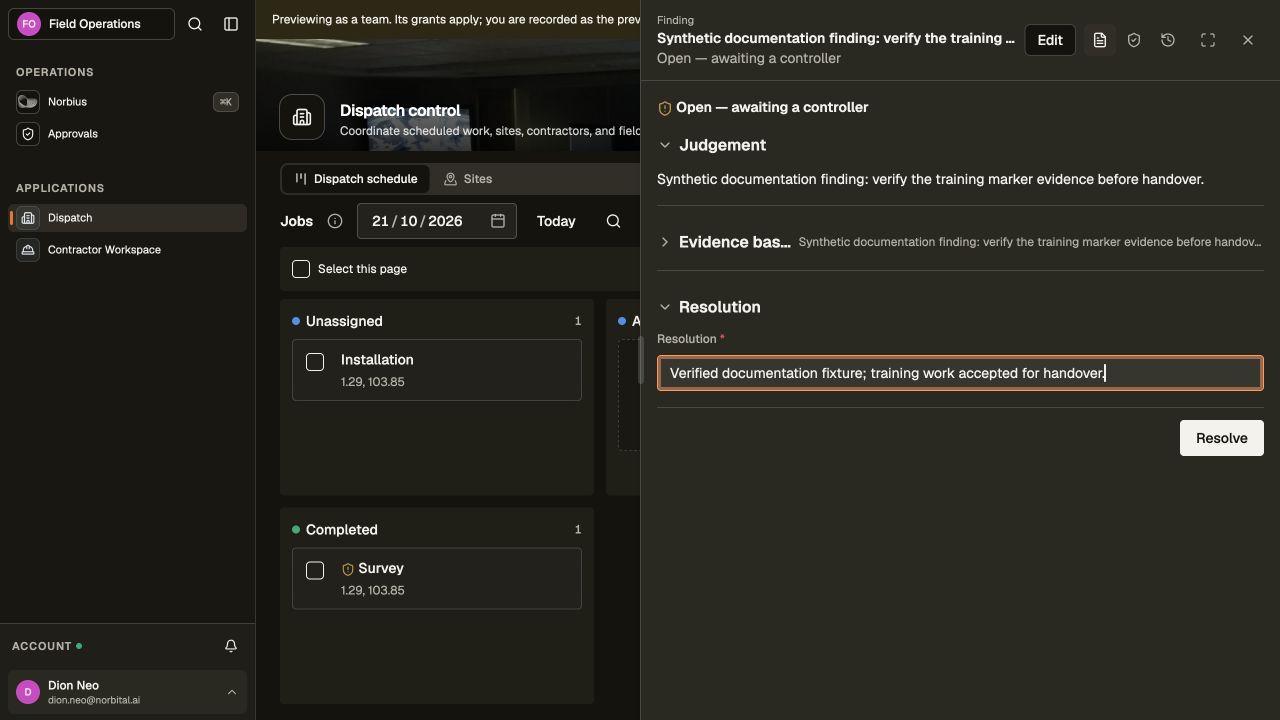
Task: Expand the finding panel to fullscreen
Action: coord(1208,40)
